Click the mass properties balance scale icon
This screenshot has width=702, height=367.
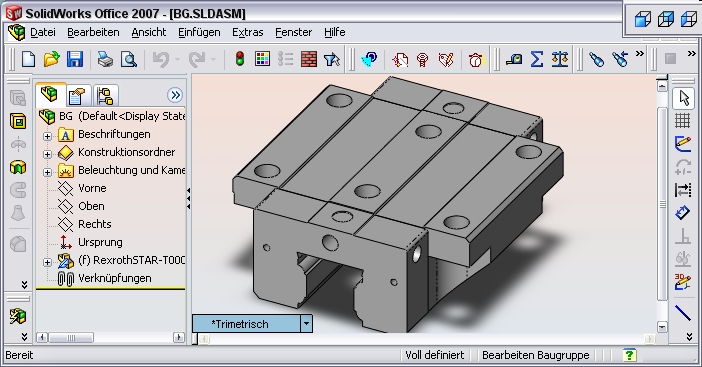coord(560,59)
